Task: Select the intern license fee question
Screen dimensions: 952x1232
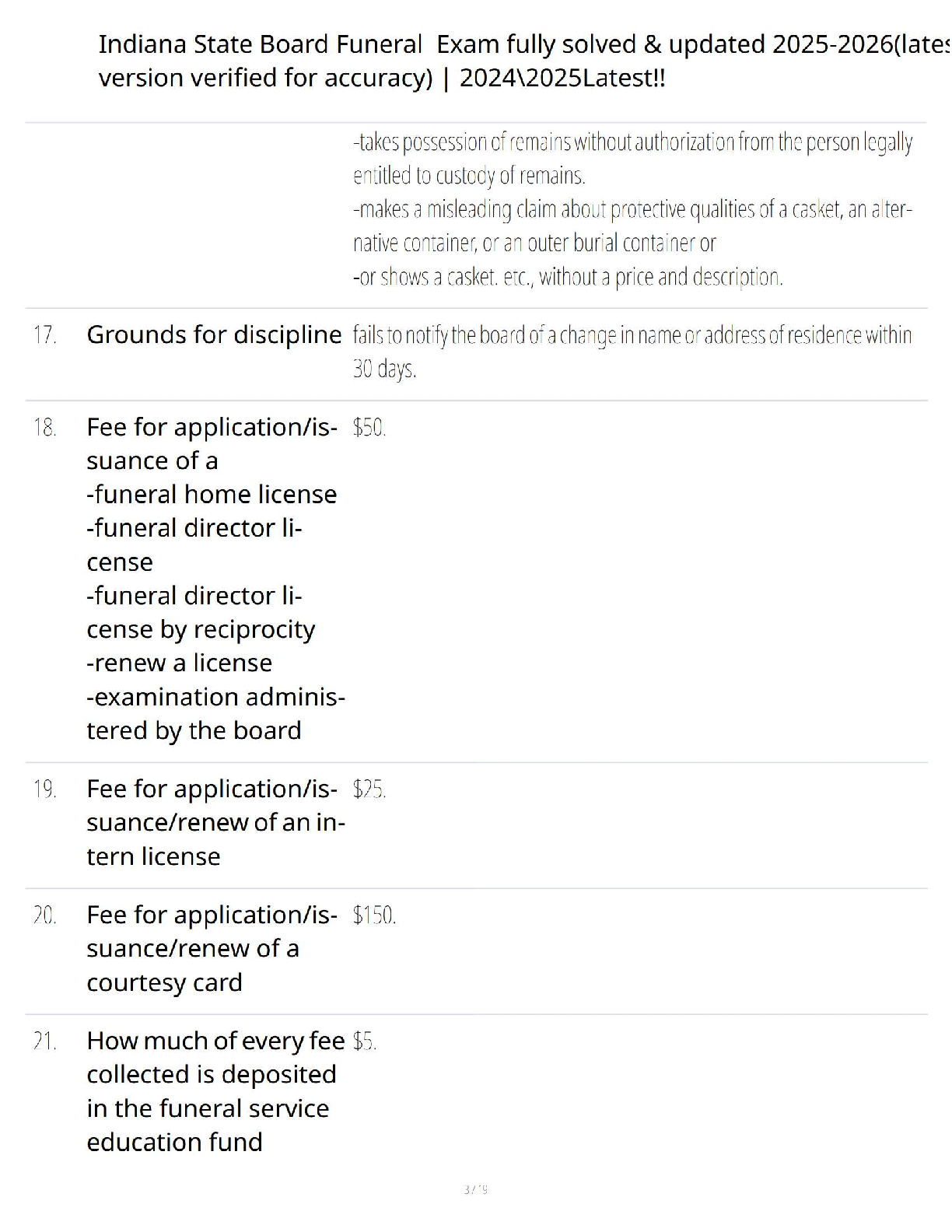Action: tap(215, 823)
